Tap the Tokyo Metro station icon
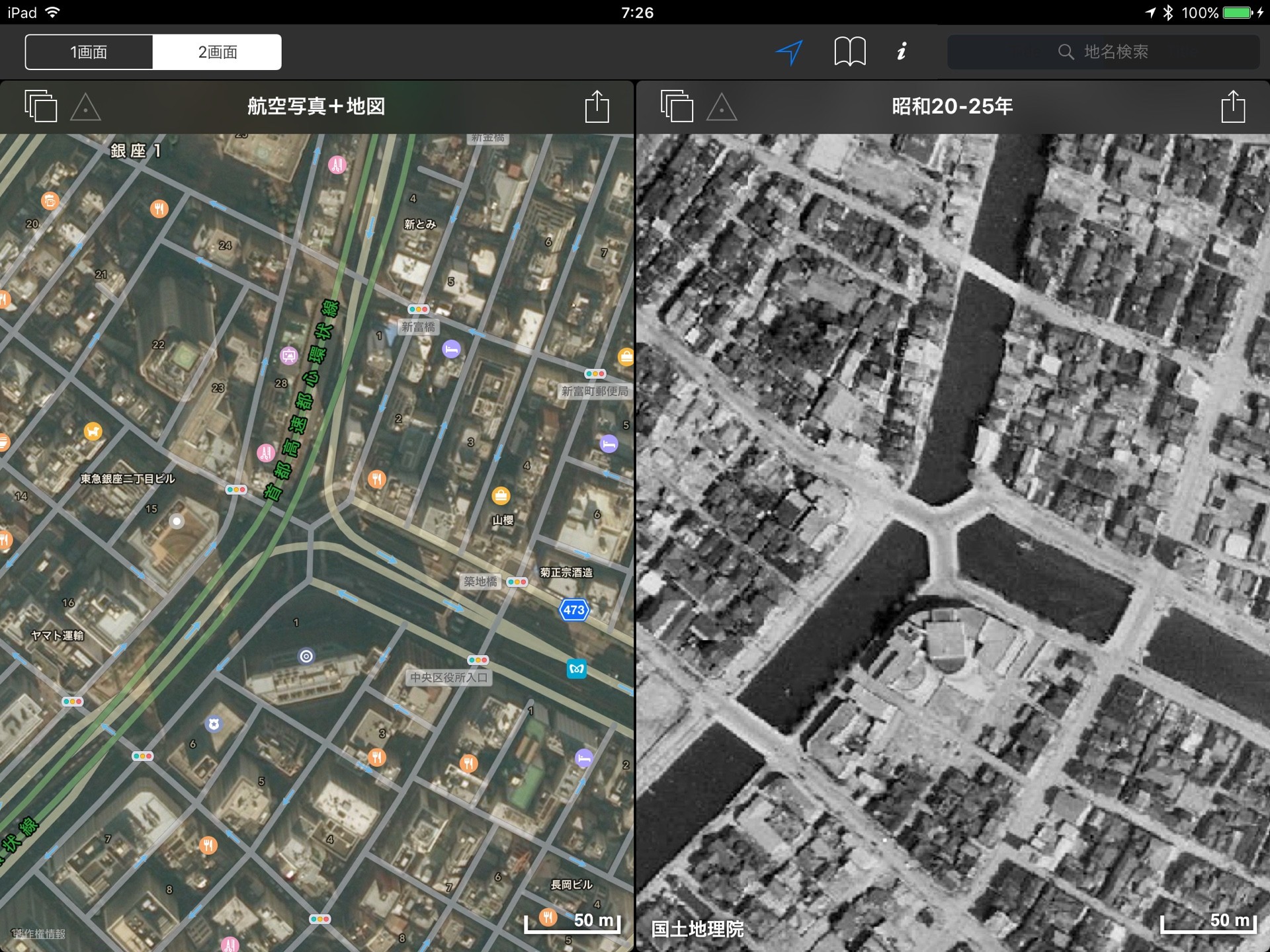The height and width of the screenshot is (952, 1270). 577,668
